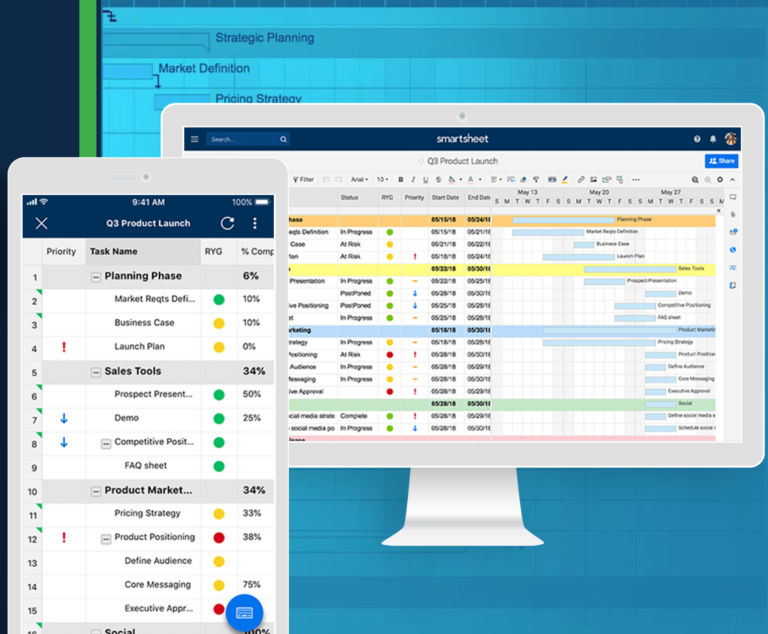
Task: Collapse toolbar with chevron up
Action: pos(732,180)
